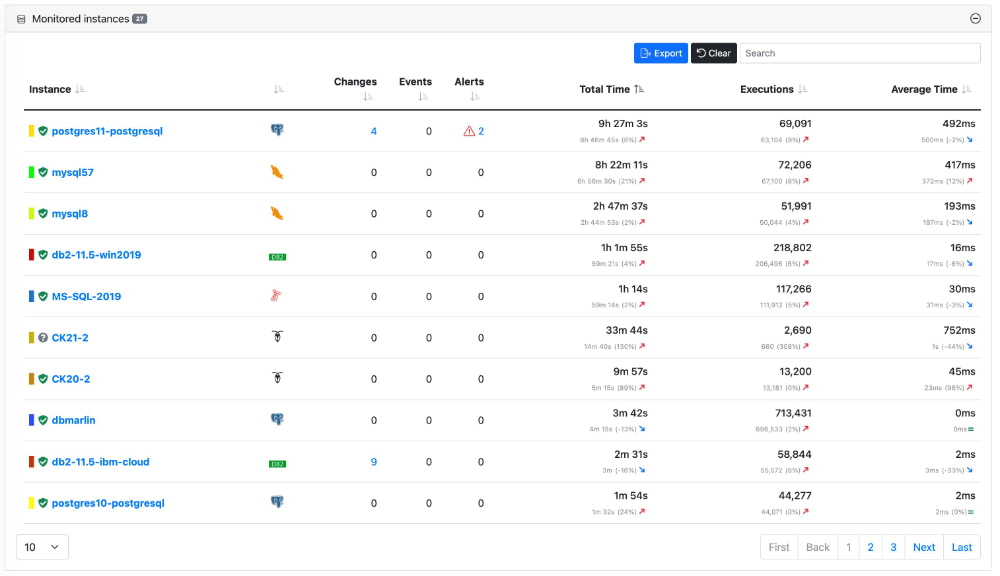Image resolution: width=1000 pixels, height=576 pixels.
Task: Open the CK20-2 instance
Action: [71, 379]
